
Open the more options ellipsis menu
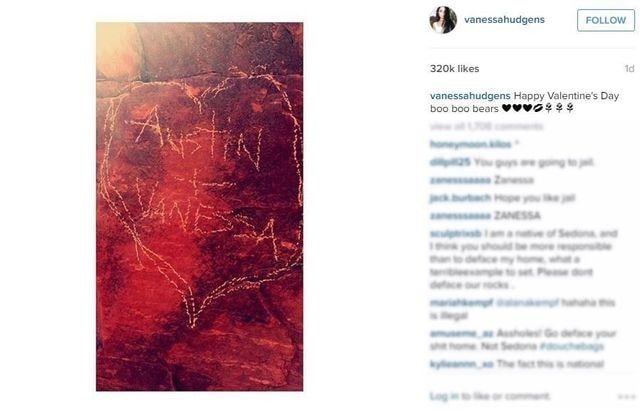click(627, 396)
